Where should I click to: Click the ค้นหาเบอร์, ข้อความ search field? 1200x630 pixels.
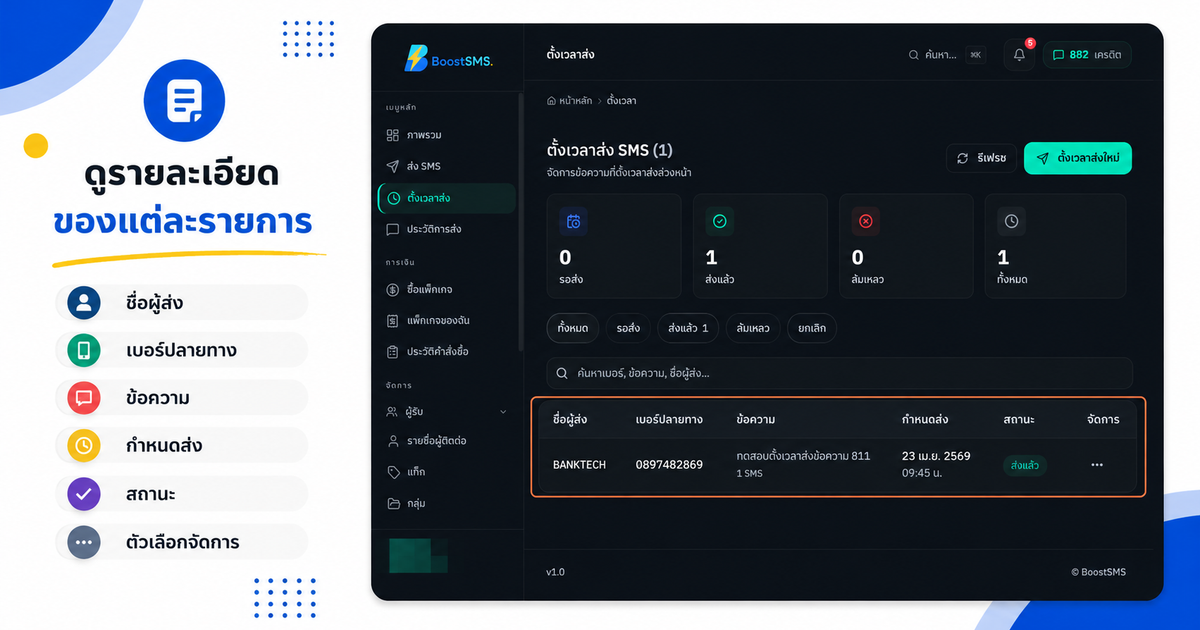click(840, 373)
